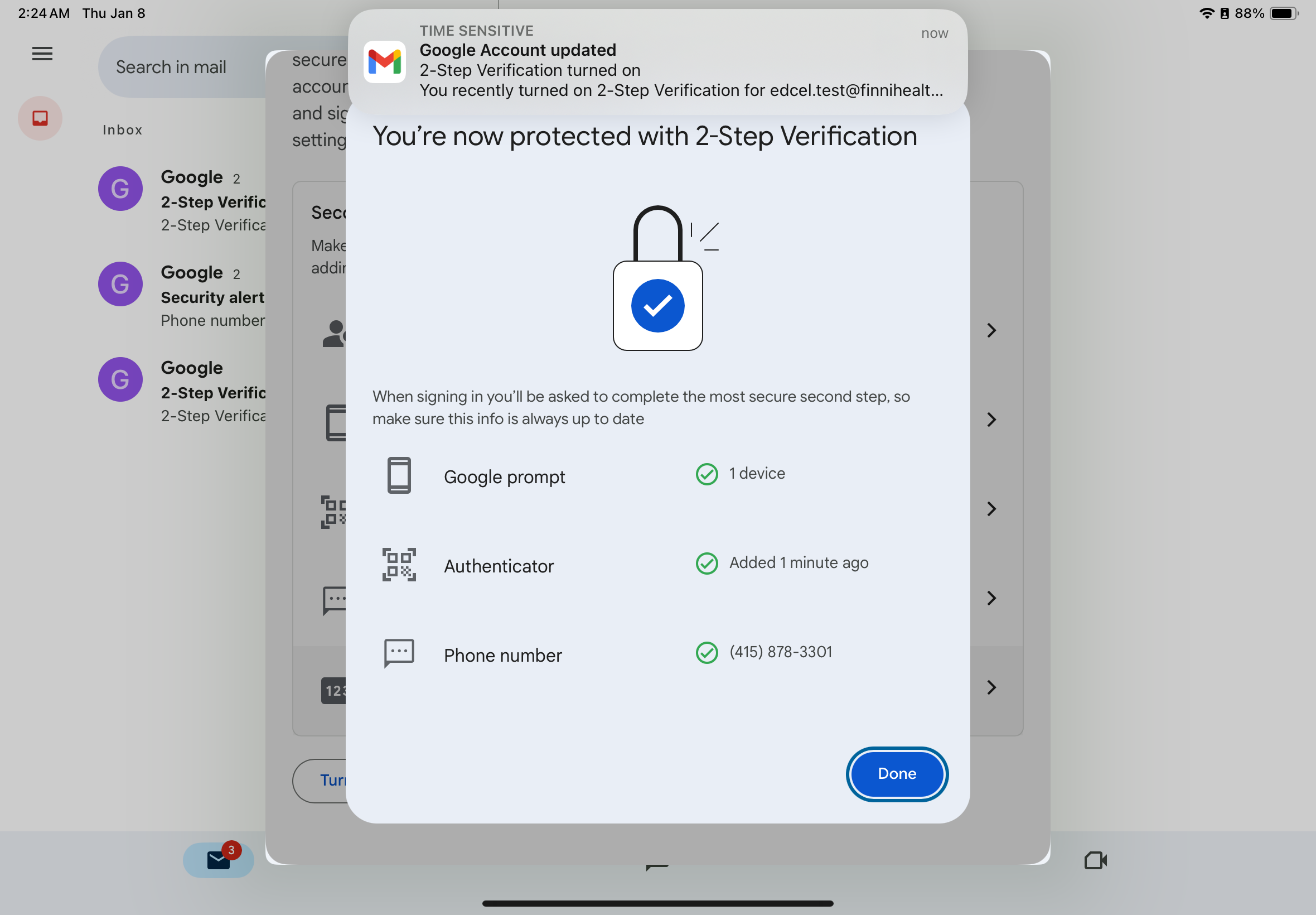Click "2-Step Verification turned on" in the notification
This screenshot has height=915, width=1316.
[530, 70]
